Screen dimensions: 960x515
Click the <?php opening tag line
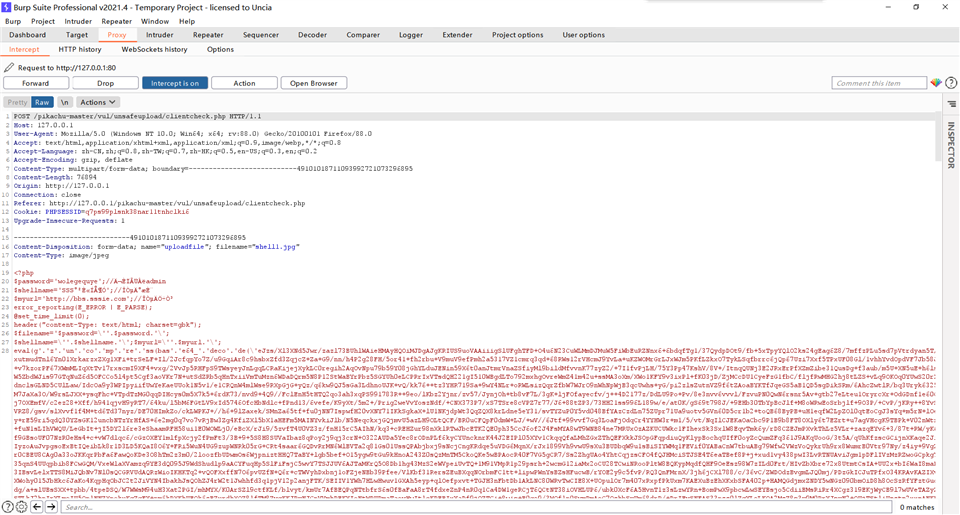click(x=24, y=273)
